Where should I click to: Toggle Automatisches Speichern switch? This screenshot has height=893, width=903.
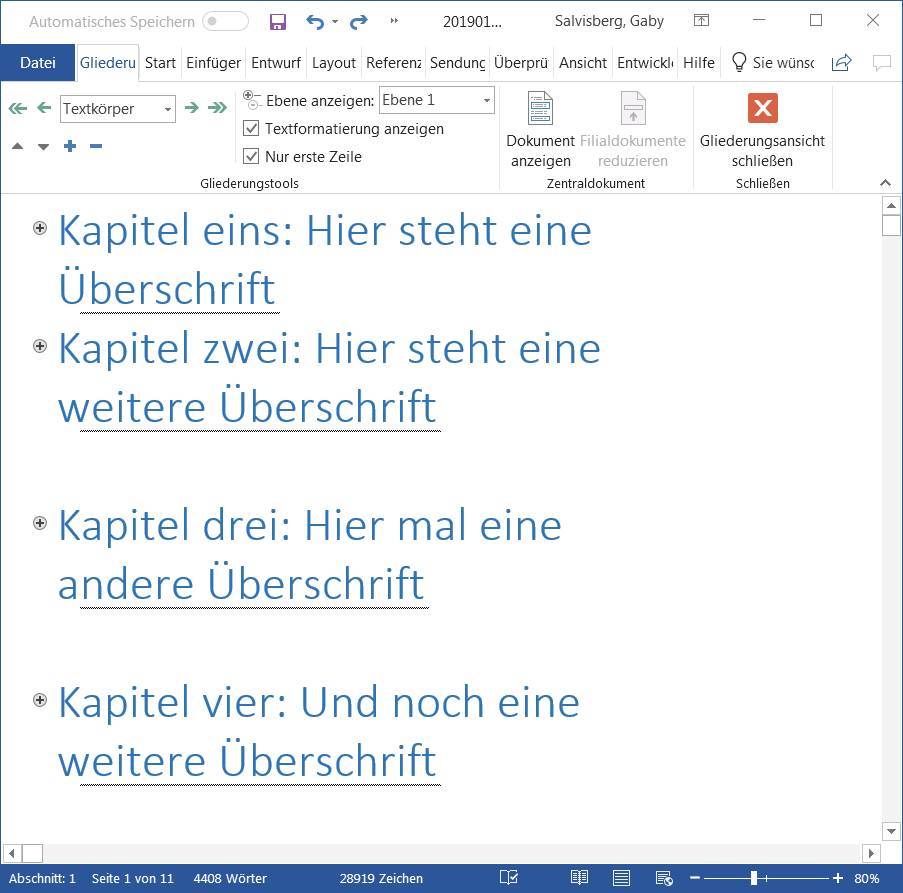[x=225, y=21]
